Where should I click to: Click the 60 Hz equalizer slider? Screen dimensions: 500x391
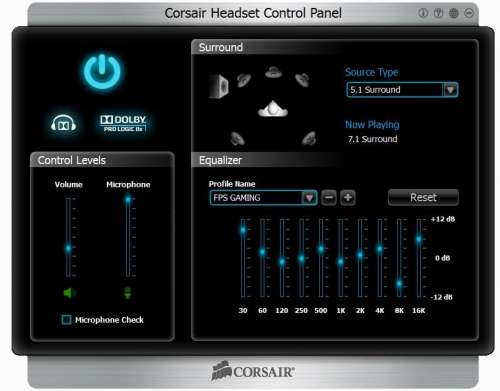point(262,252)
